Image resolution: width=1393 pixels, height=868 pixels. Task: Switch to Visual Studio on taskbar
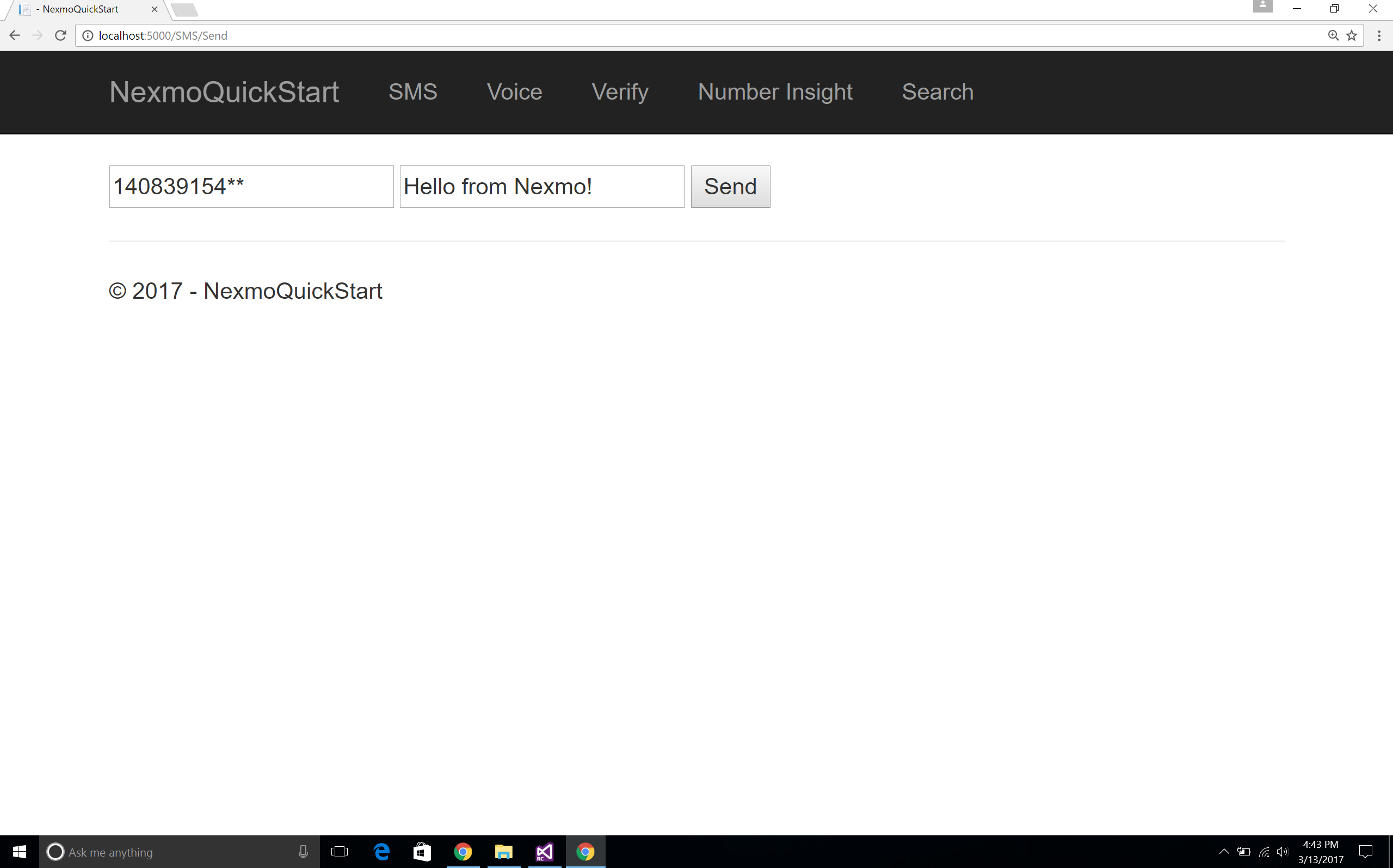tap(544, 852)
